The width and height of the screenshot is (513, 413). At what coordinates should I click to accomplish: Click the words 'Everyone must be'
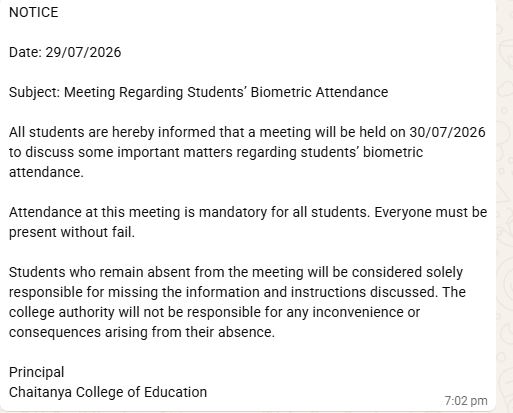click(431, 212)
